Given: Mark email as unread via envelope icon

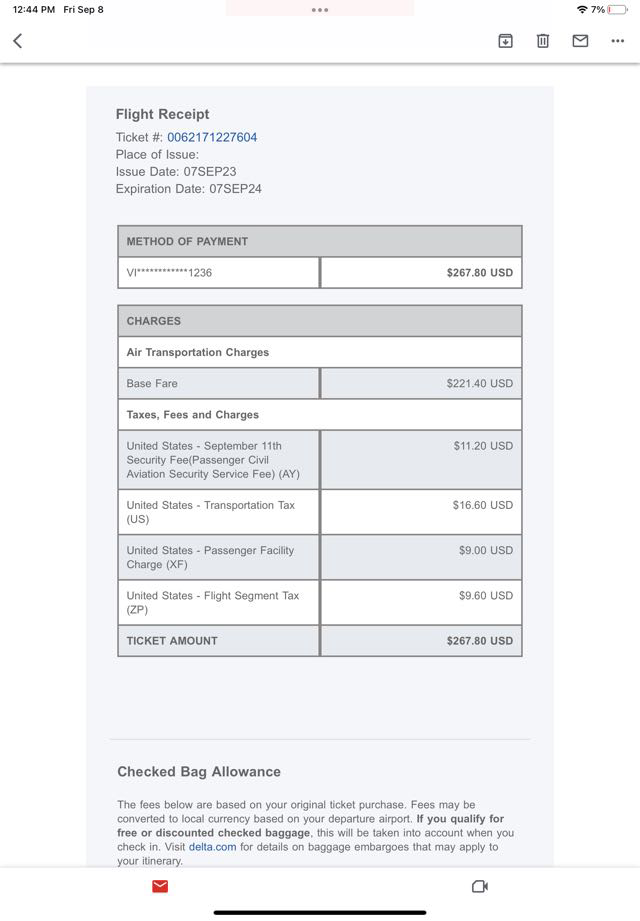Looking at the screenshot, I should tap(580, 41).
